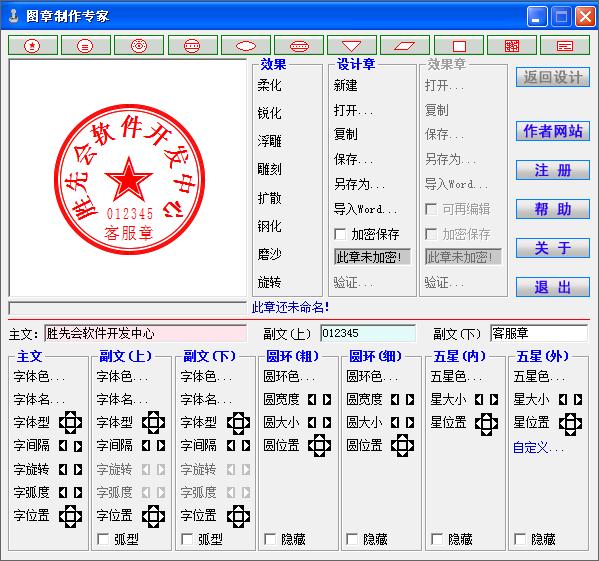Click the 副文(上) input field showing 012345

click(368, 333)
